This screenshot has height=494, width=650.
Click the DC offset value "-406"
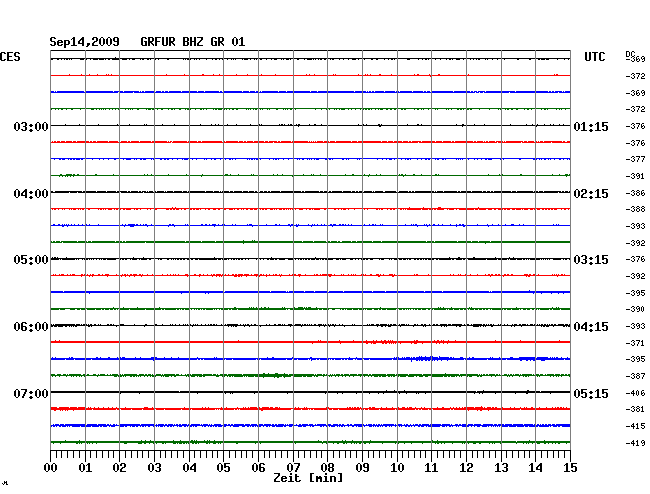coord(635,393)
